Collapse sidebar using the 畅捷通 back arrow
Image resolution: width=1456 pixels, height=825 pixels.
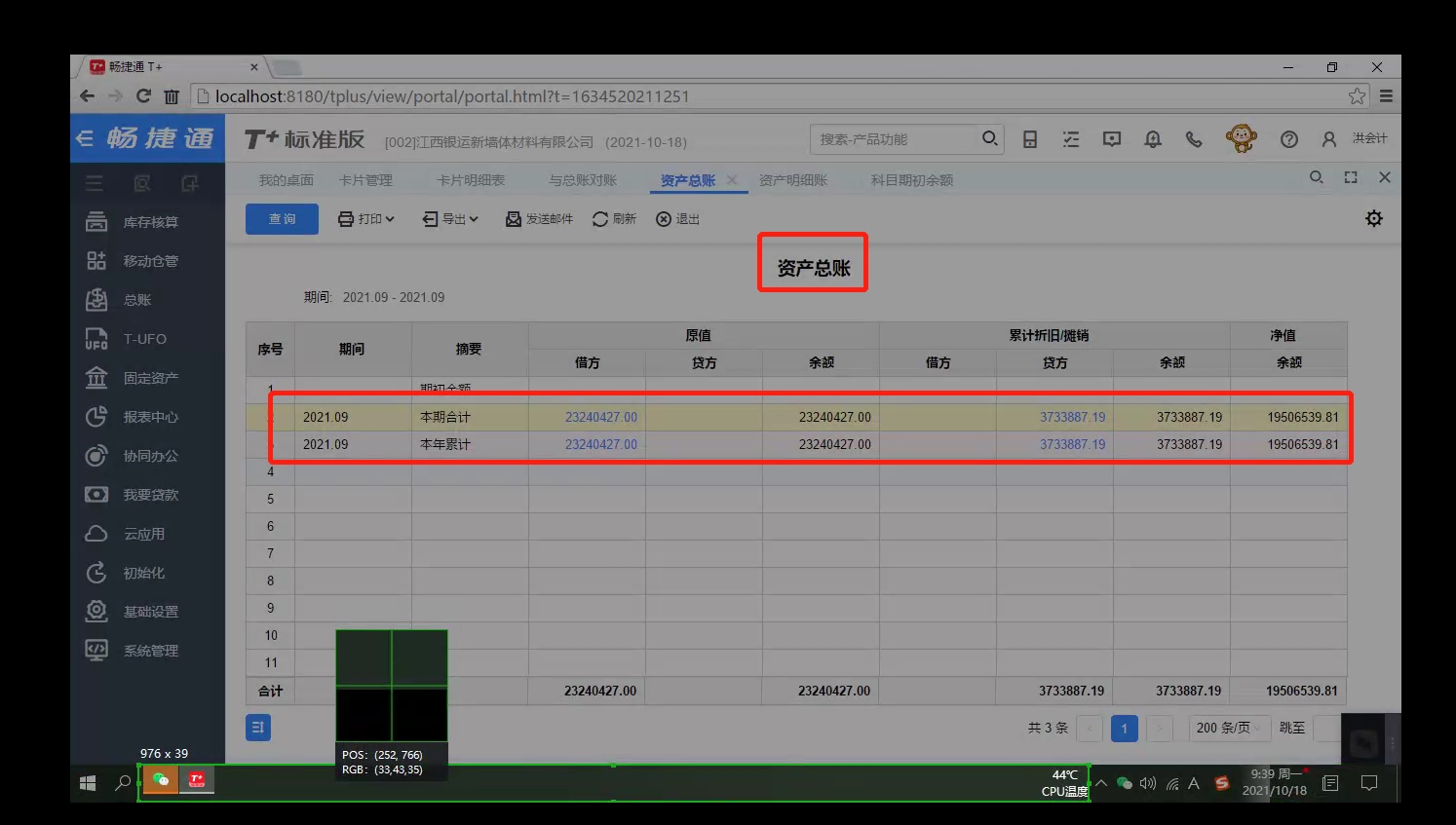86,138
